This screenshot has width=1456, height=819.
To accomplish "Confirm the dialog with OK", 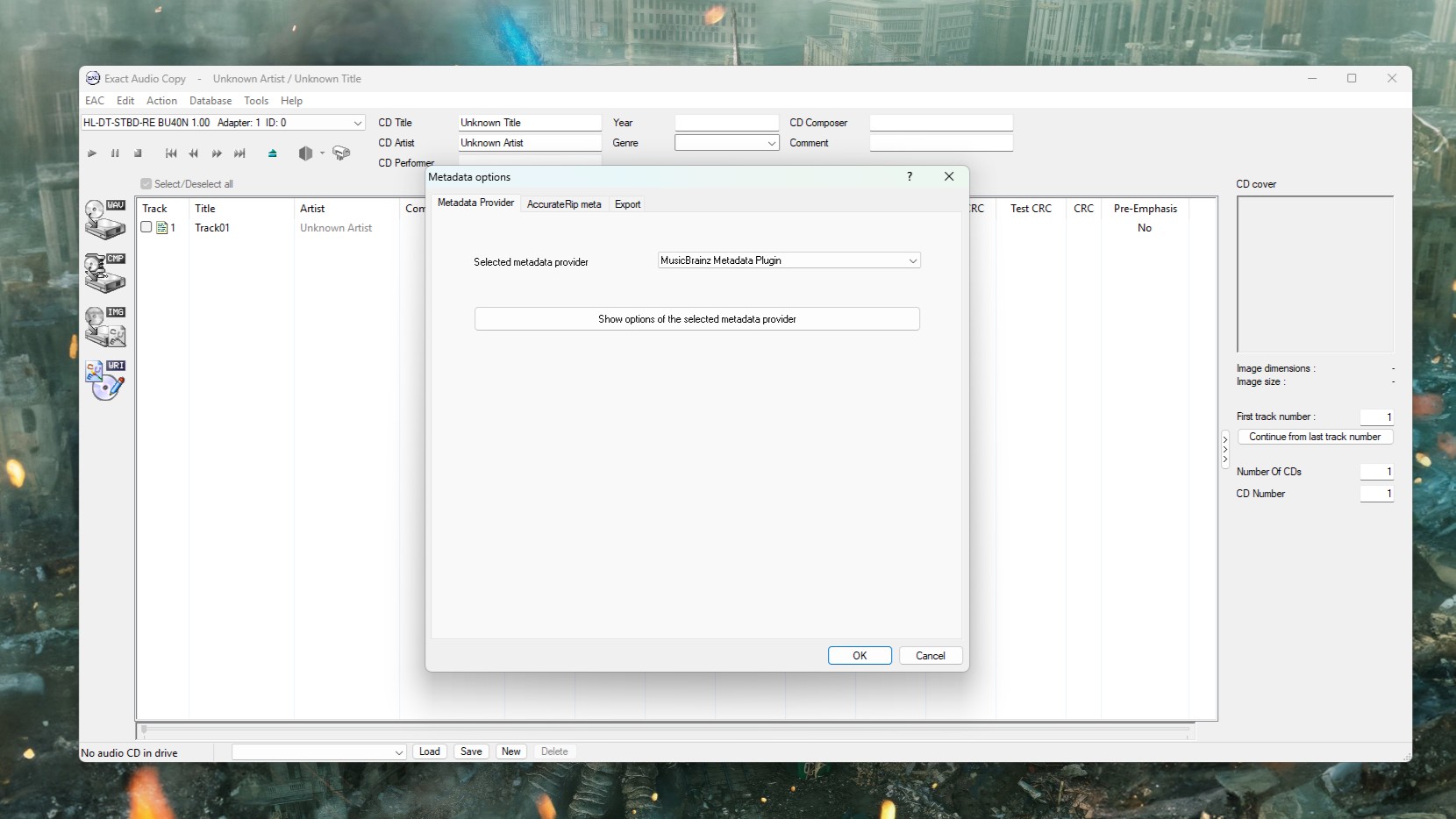I will tap(860, 656).
